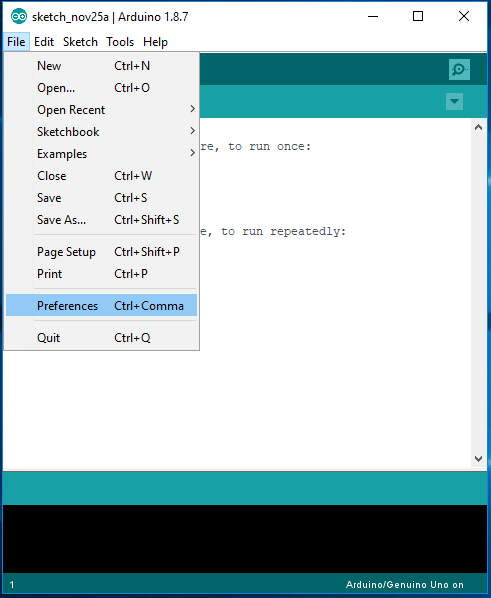Choose Quit from the File menu
491x598 pixels.
101,338
